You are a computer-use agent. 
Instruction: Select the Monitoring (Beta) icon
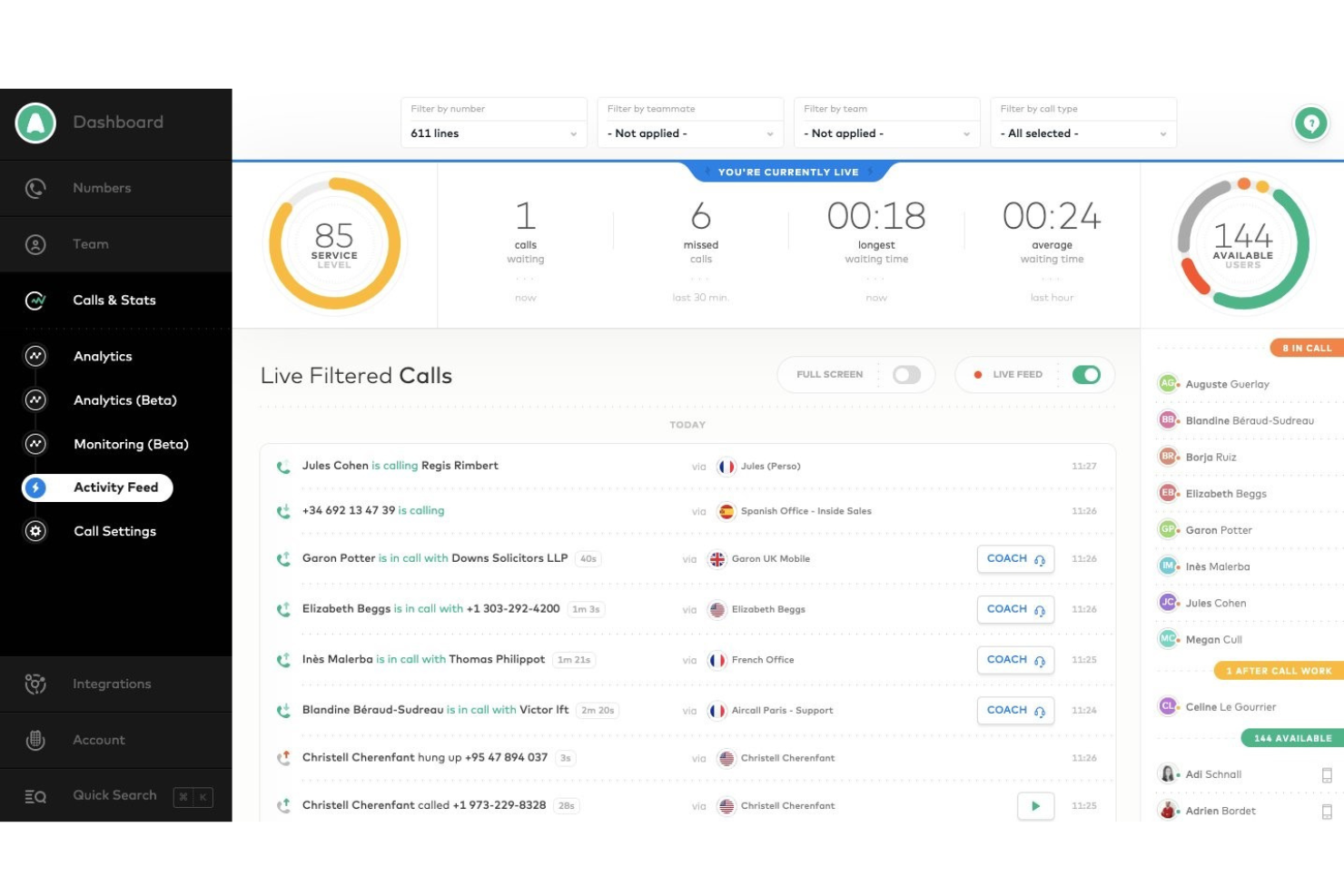point(35,444)
